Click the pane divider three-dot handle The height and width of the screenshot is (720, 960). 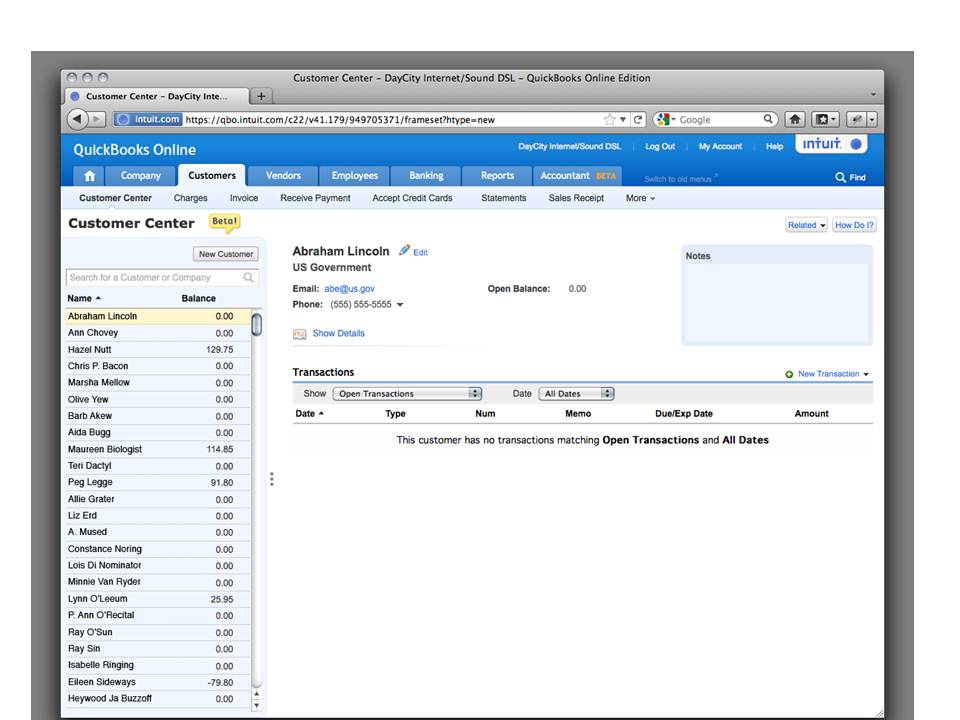tap(272, 479)
